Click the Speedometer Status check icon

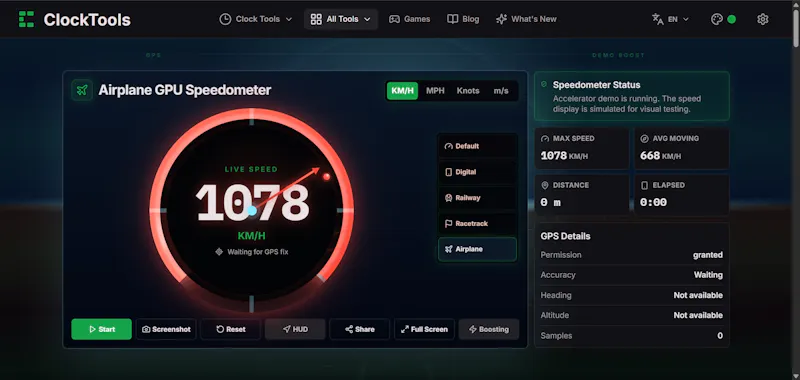544,84
